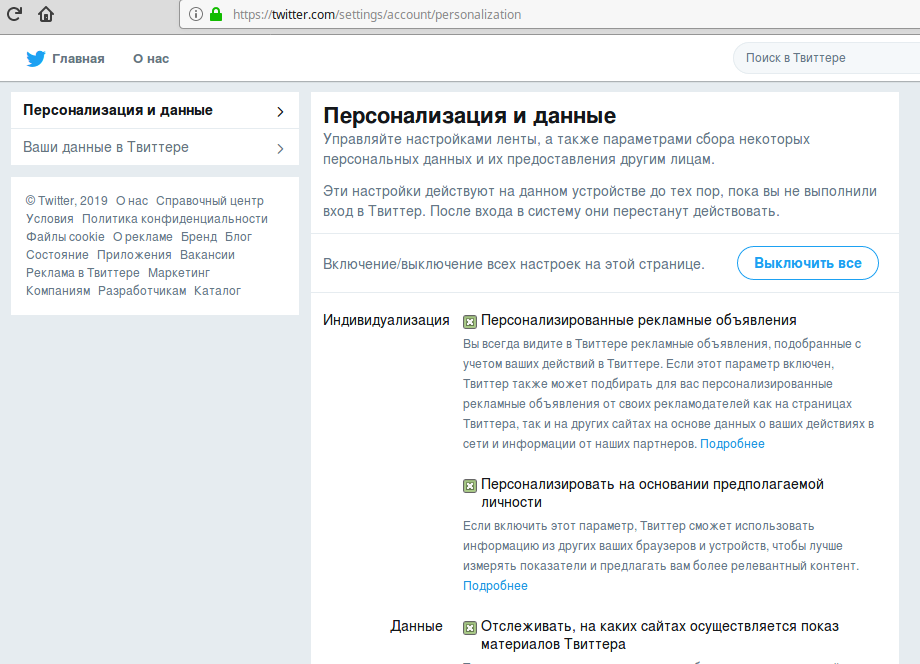This screenshot has width=920, height=664.
Task: Click the Данные section label
Action: pos(417,626)
